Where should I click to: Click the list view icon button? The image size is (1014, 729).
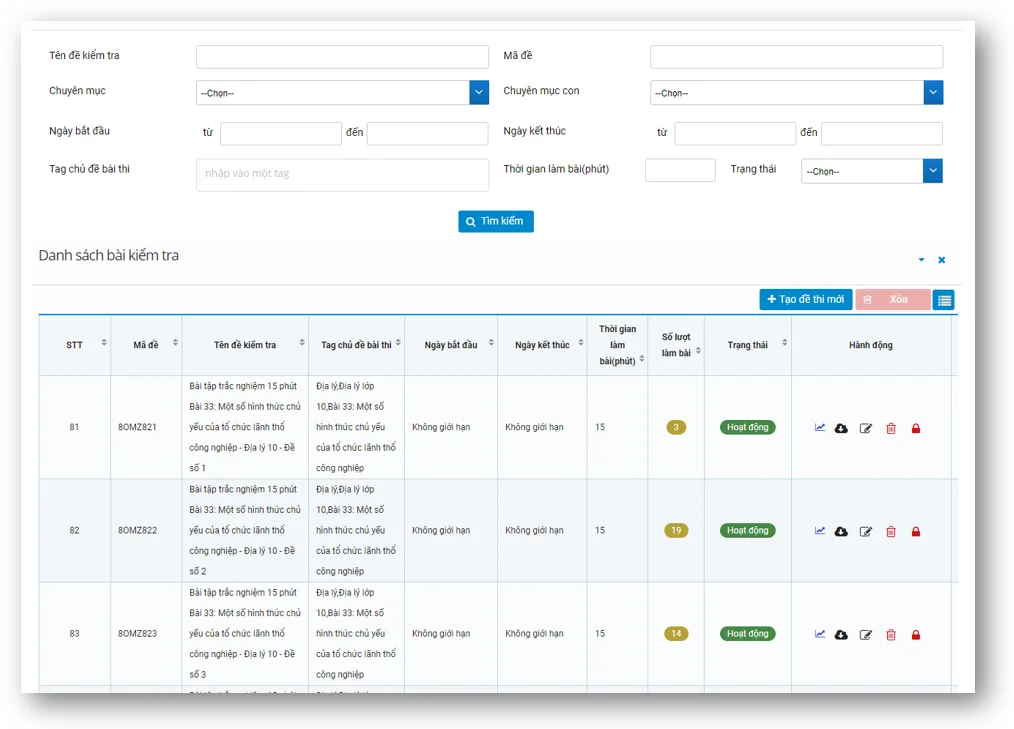point(944,300)
